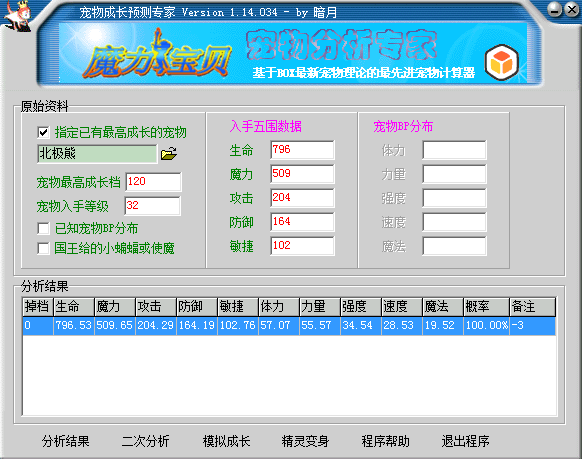
Task: Click the 强度 column header
Action: click(361, 307)
